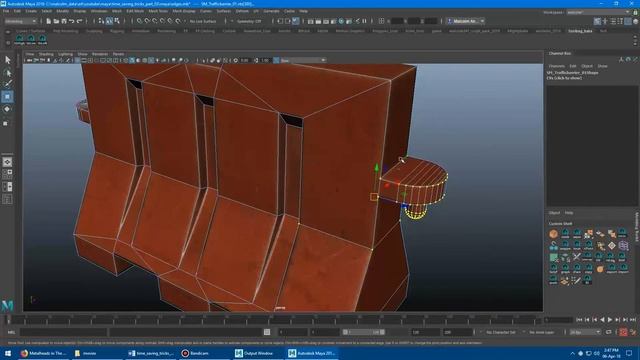Screen dimensions: 640x360
Task: Click the diamond icon in Custom Shelf second row
Action: click(611, 245)
